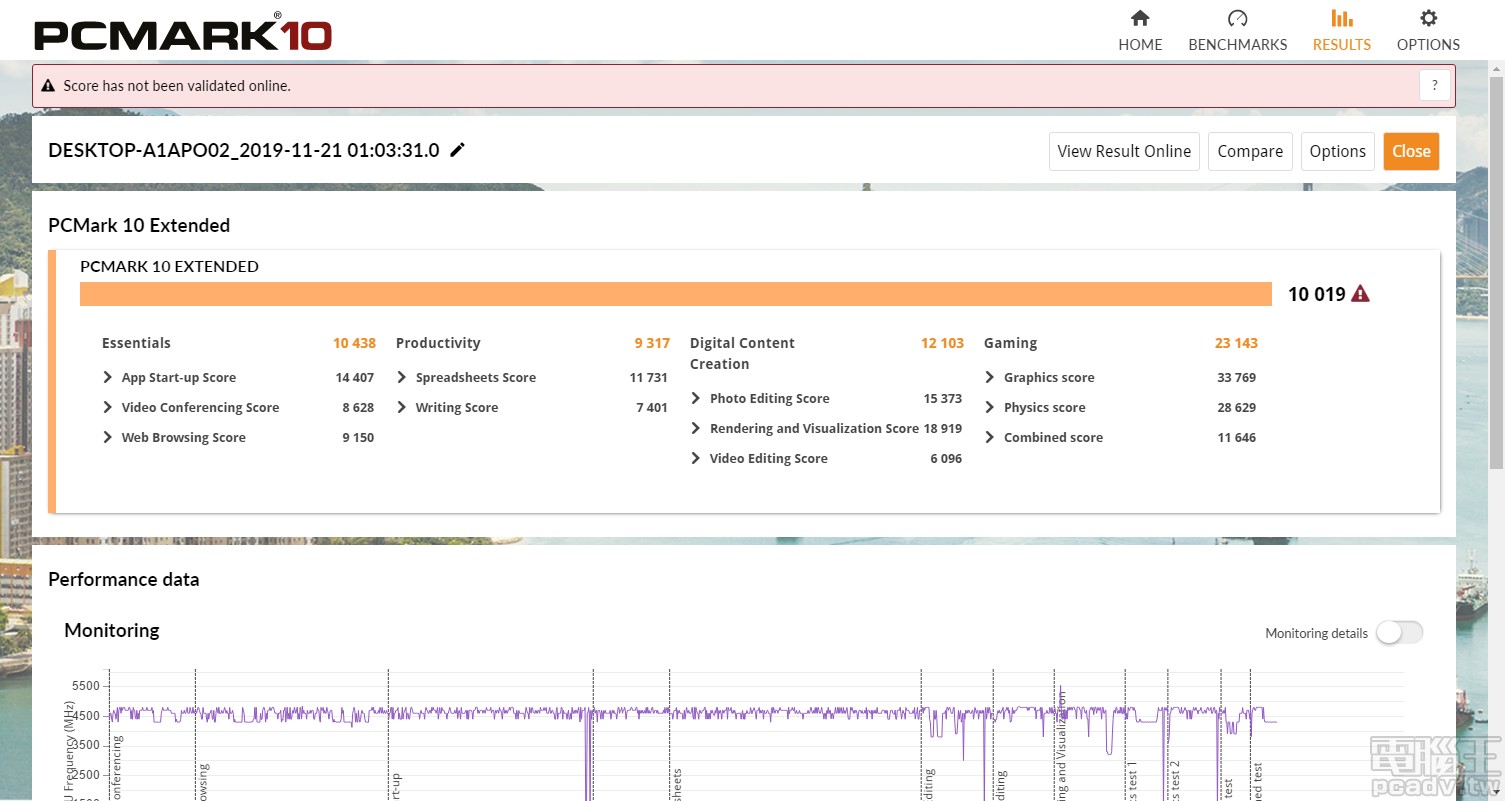Expand Photo Editing Score details
Viewport: 1505px width, 801px height.
click(x=696, y=399)
